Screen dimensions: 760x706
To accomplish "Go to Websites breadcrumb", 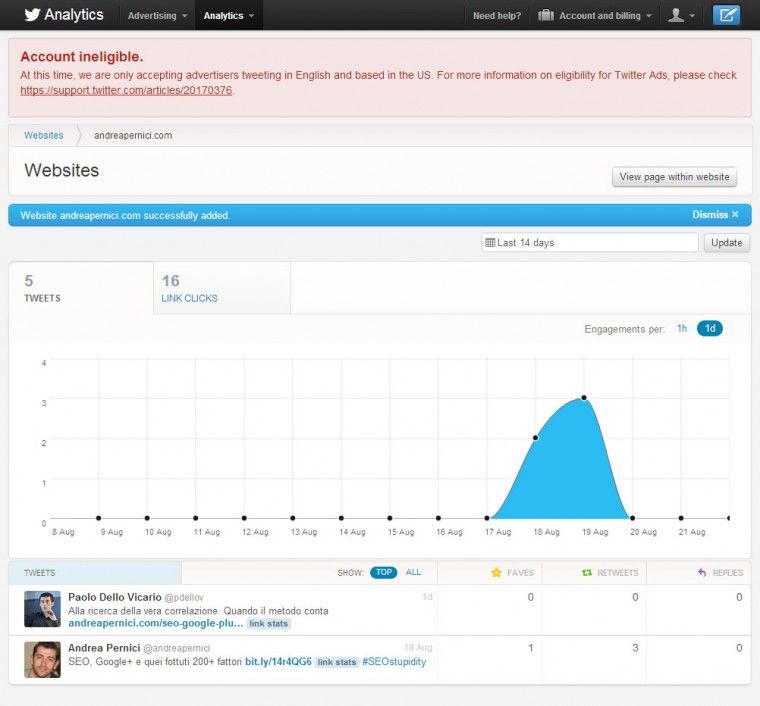I will [x=44, y=135].
